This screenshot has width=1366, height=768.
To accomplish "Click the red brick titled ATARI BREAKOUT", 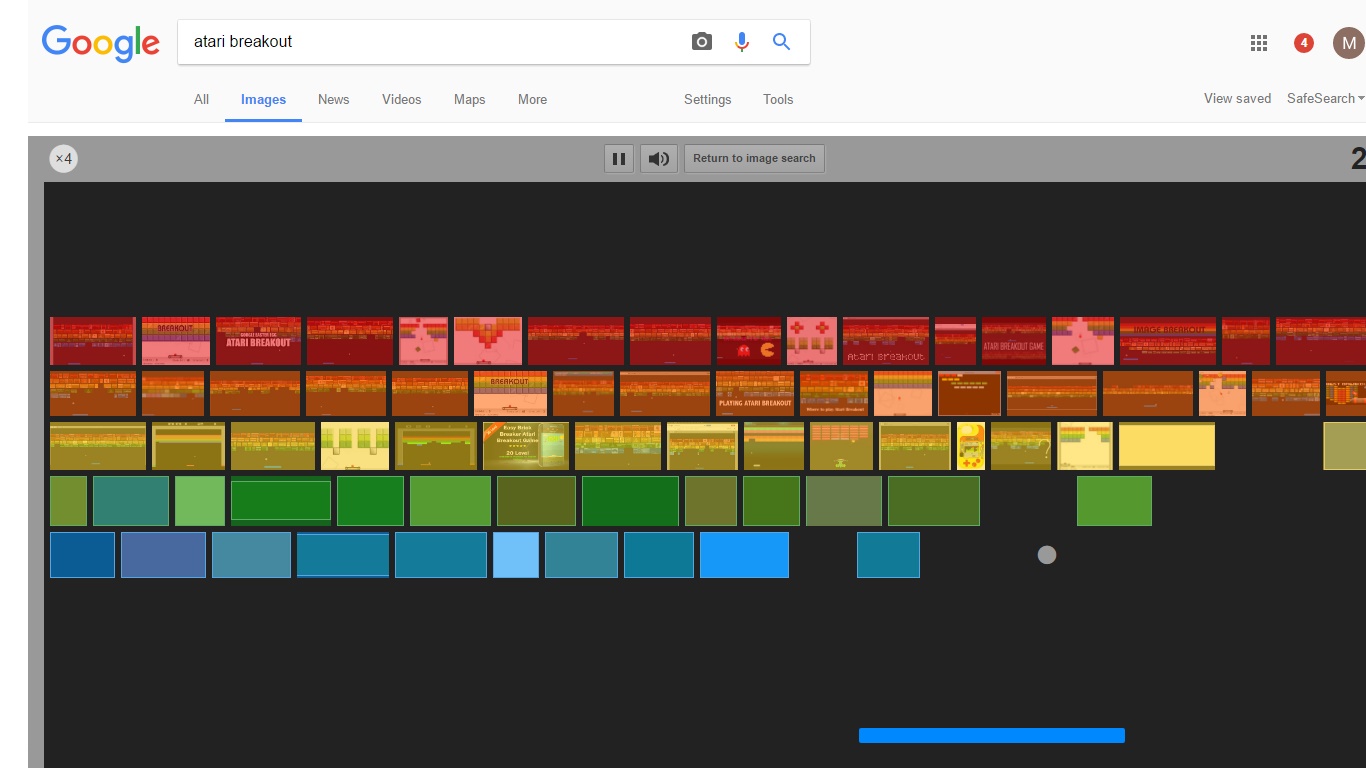I will (x=258, y=341).
